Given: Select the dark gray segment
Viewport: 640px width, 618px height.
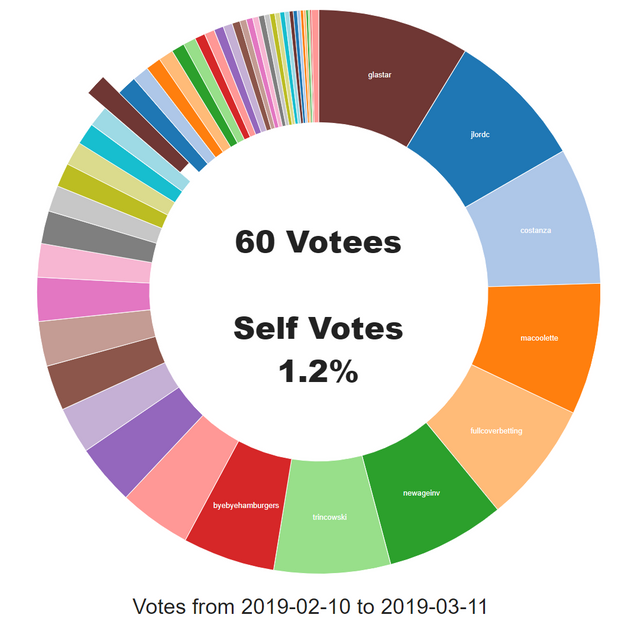Looking at the screenshot, I should point(99,237).
